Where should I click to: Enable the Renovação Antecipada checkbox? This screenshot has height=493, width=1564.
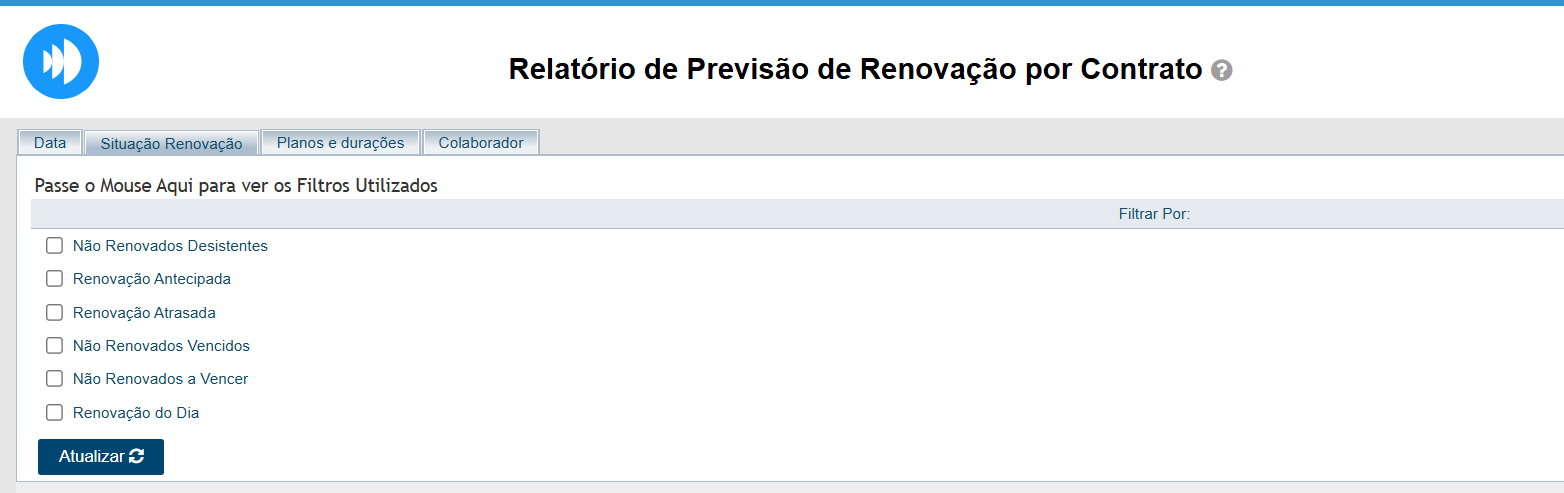(55, 279)
